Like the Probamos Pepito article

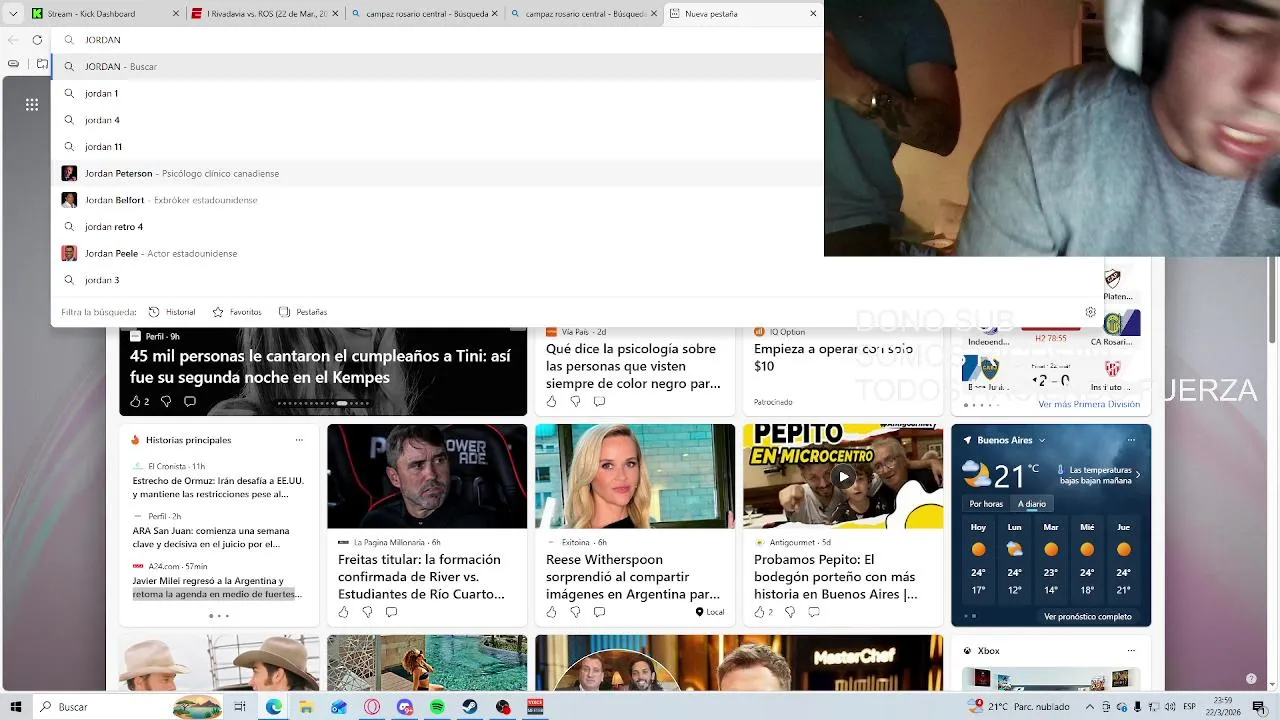coord(762,612)
